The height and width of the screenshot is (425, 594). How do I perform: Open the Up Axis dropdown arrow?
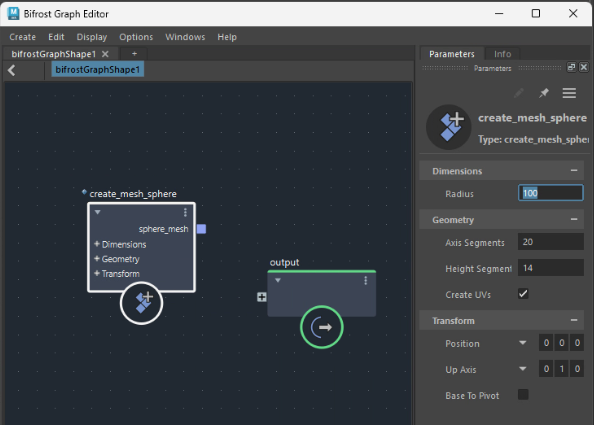[523, 369]
